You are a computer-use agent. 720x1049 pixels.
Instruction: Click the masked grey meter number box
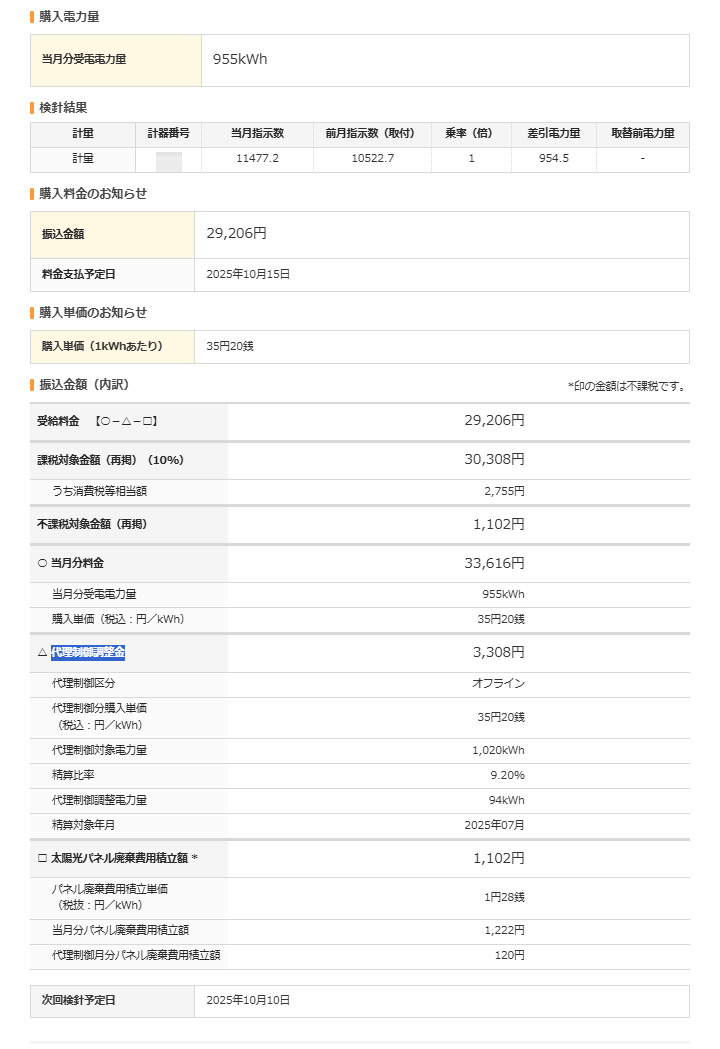(168, 160)
